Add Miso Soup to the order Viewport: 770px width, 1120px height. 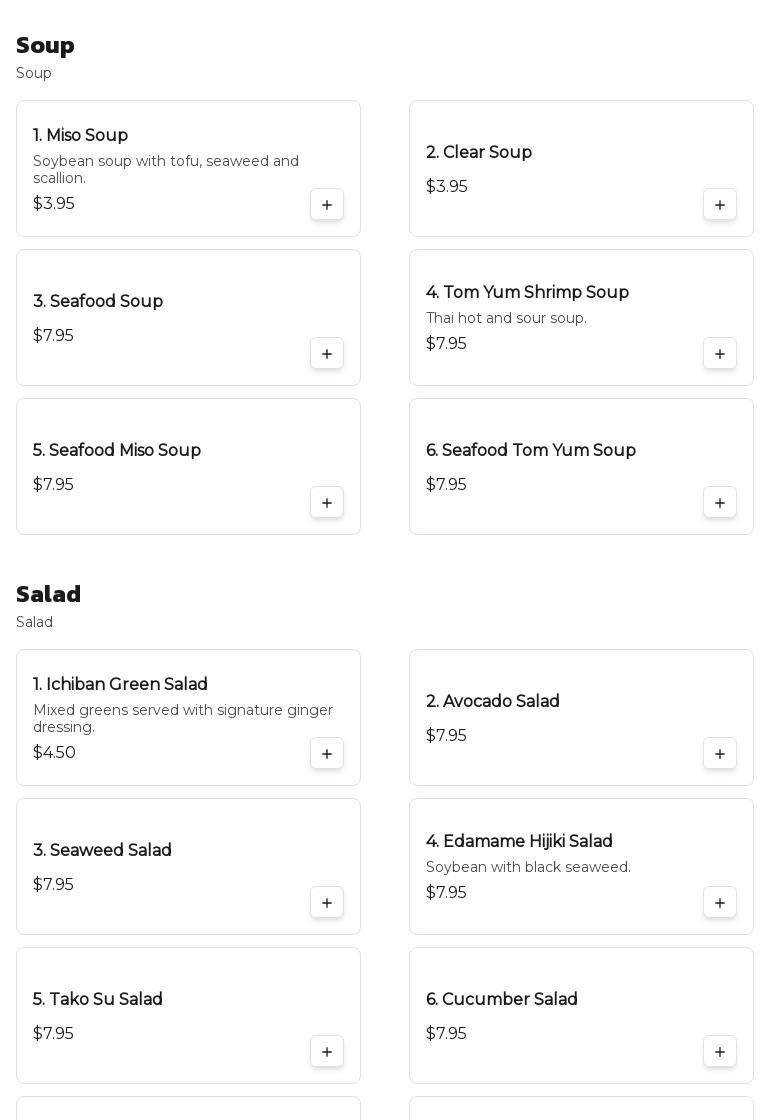point(327,205)
